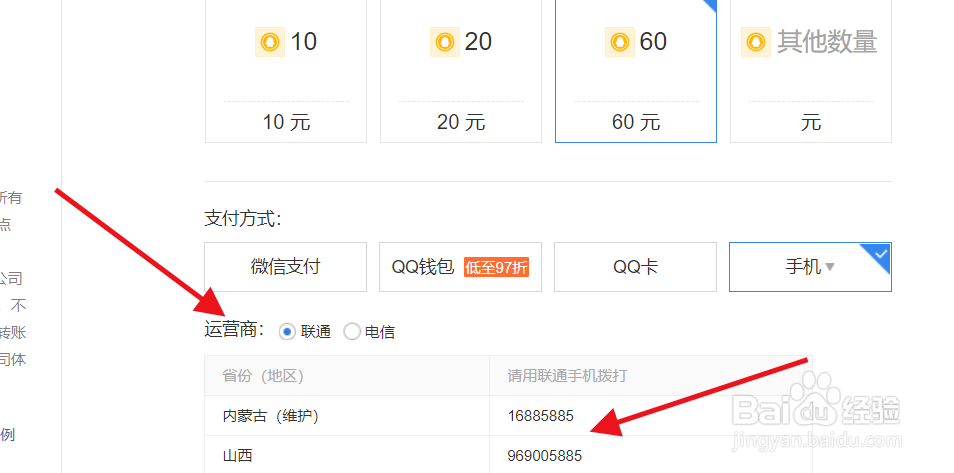Click the dropdown arrow next to 手机
Viewport: 954px width, 473px height.
830,267
